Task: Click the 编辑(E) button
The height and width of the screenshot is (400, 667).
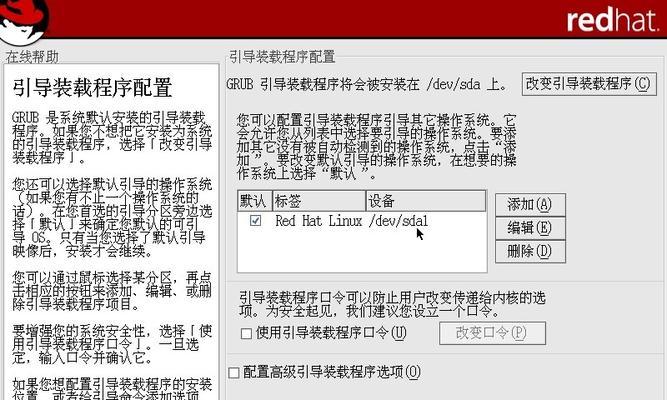Action: point(530,228)
